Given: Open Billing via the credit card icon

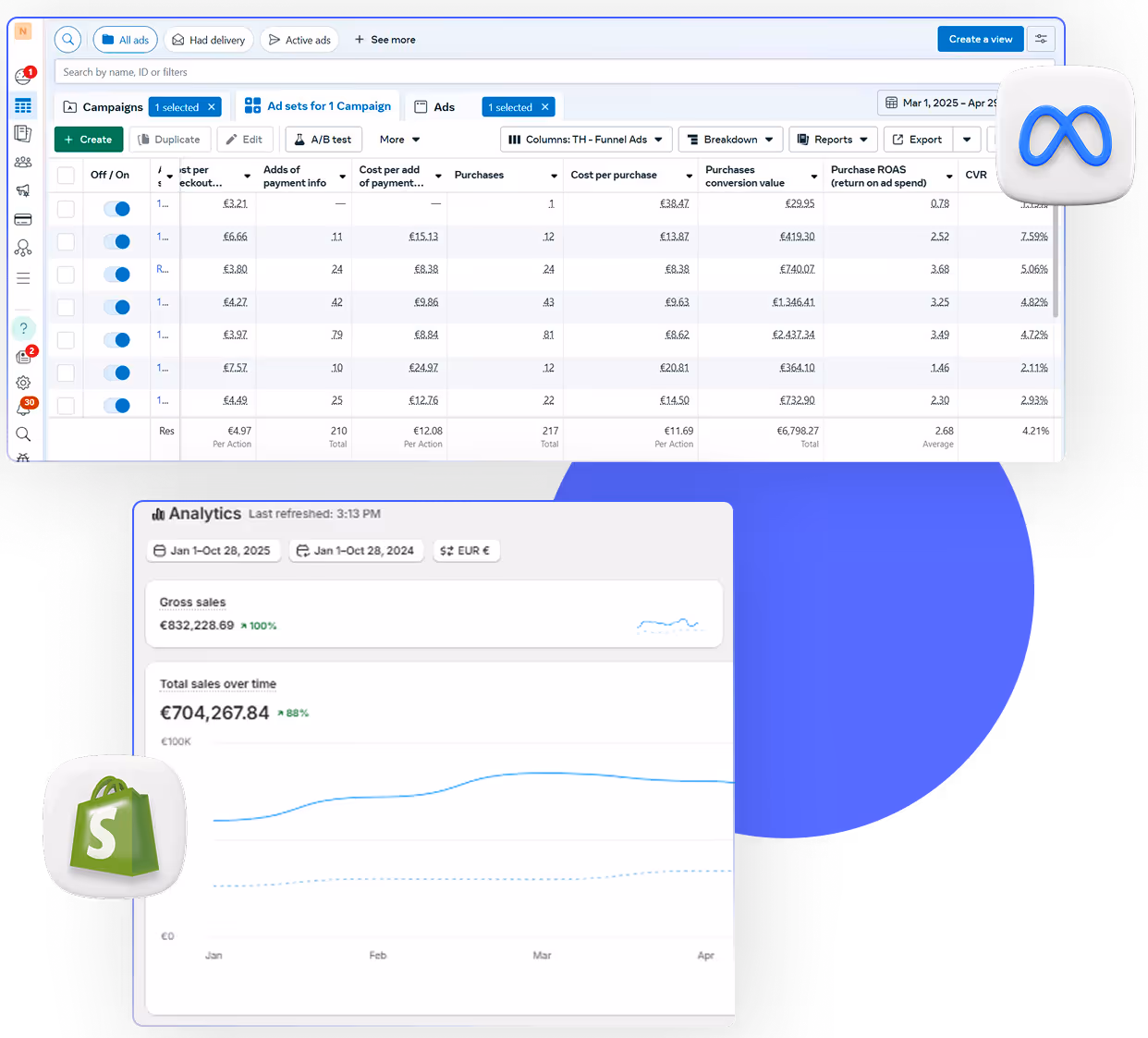Looking at the screenshot, I should [23, 220].
